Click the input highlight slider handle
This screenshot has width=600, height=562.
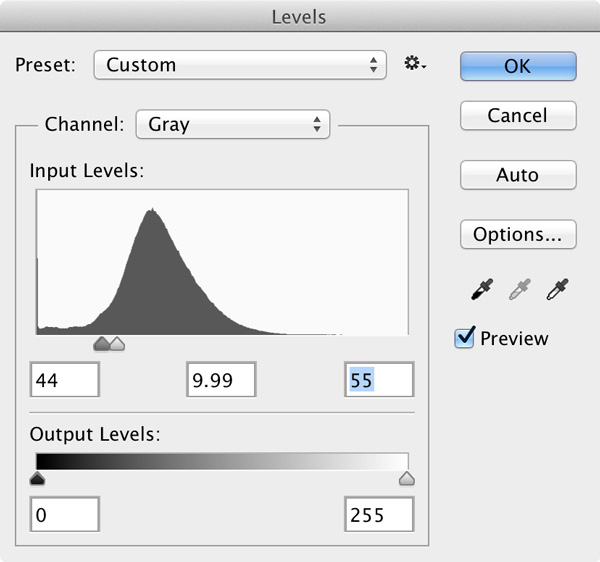click(117, 345)
